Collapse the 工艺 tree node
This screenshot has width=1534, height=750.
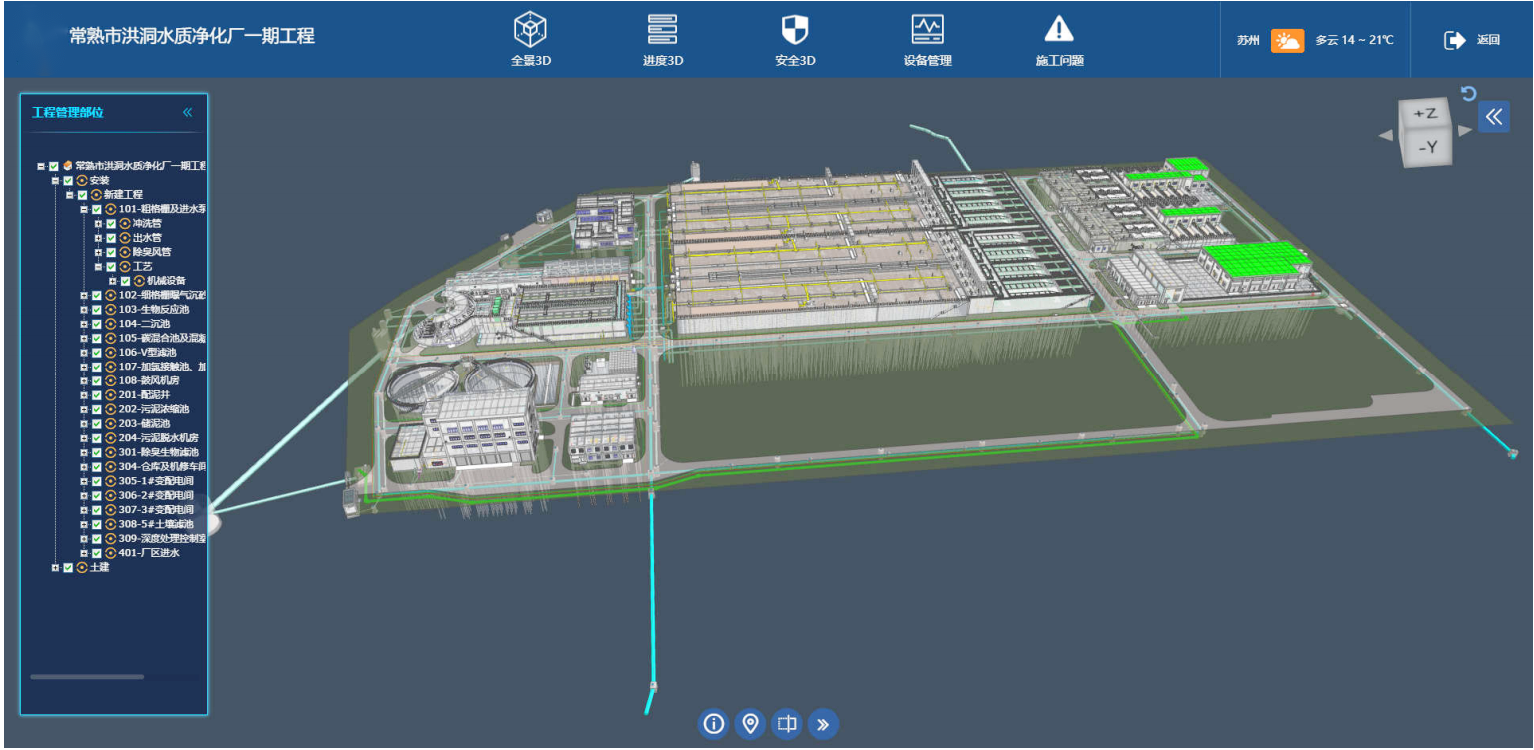(99, 267)
